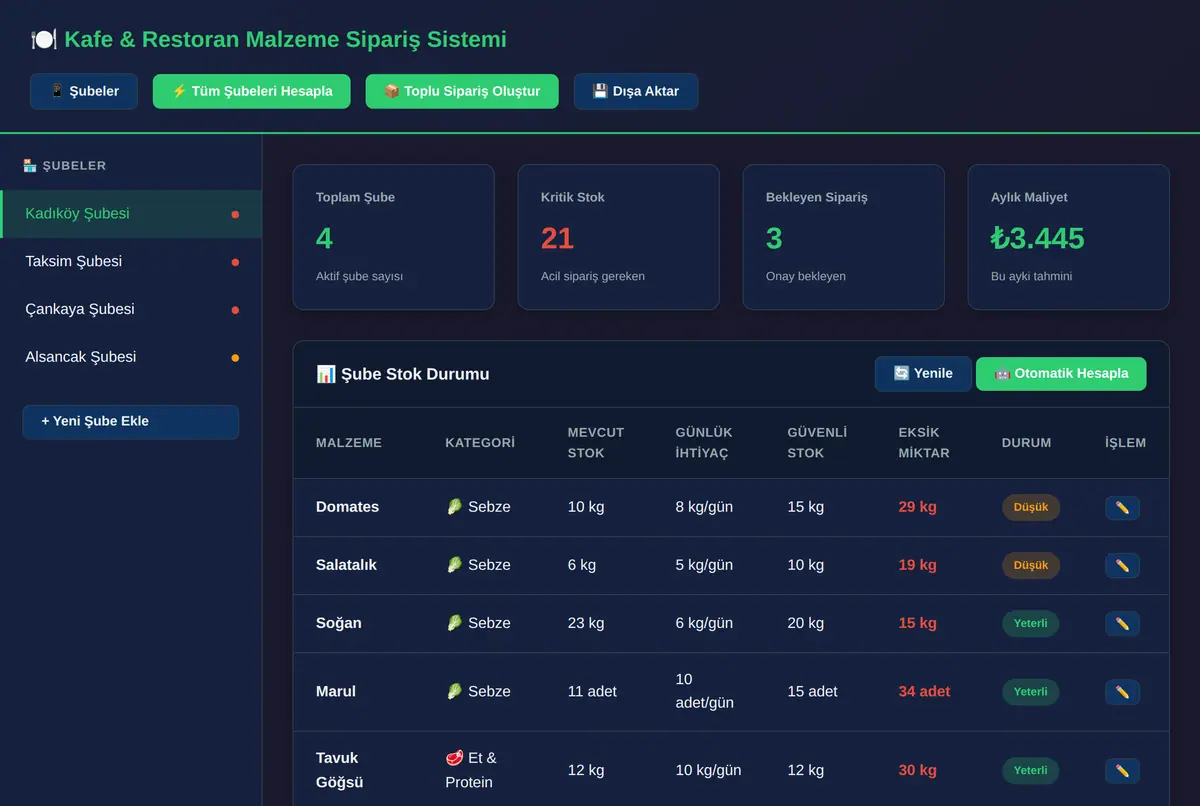Export data with Dışa Aktar

[x=636, y=91]
